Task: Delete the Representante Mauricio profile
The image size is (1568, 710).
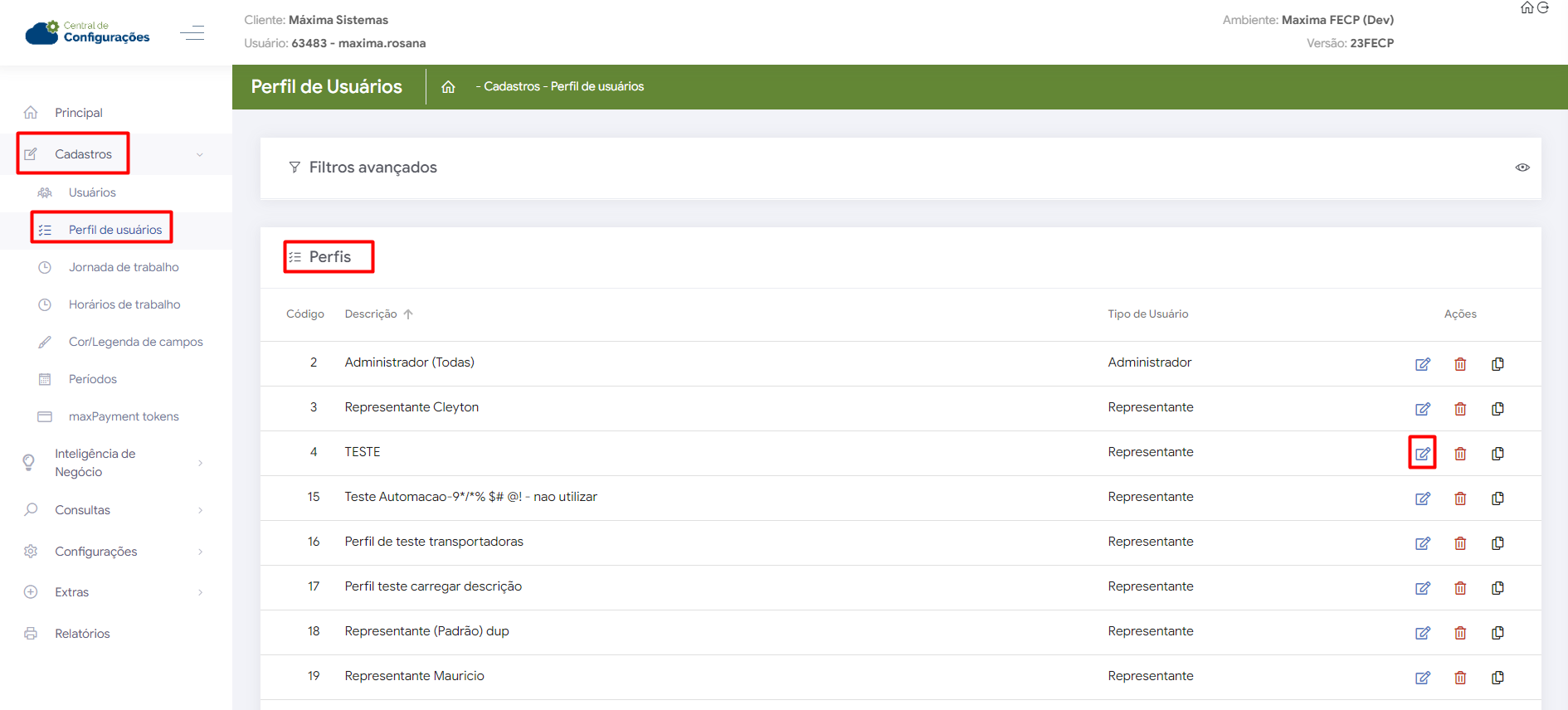Action: tap(1460, 678)
